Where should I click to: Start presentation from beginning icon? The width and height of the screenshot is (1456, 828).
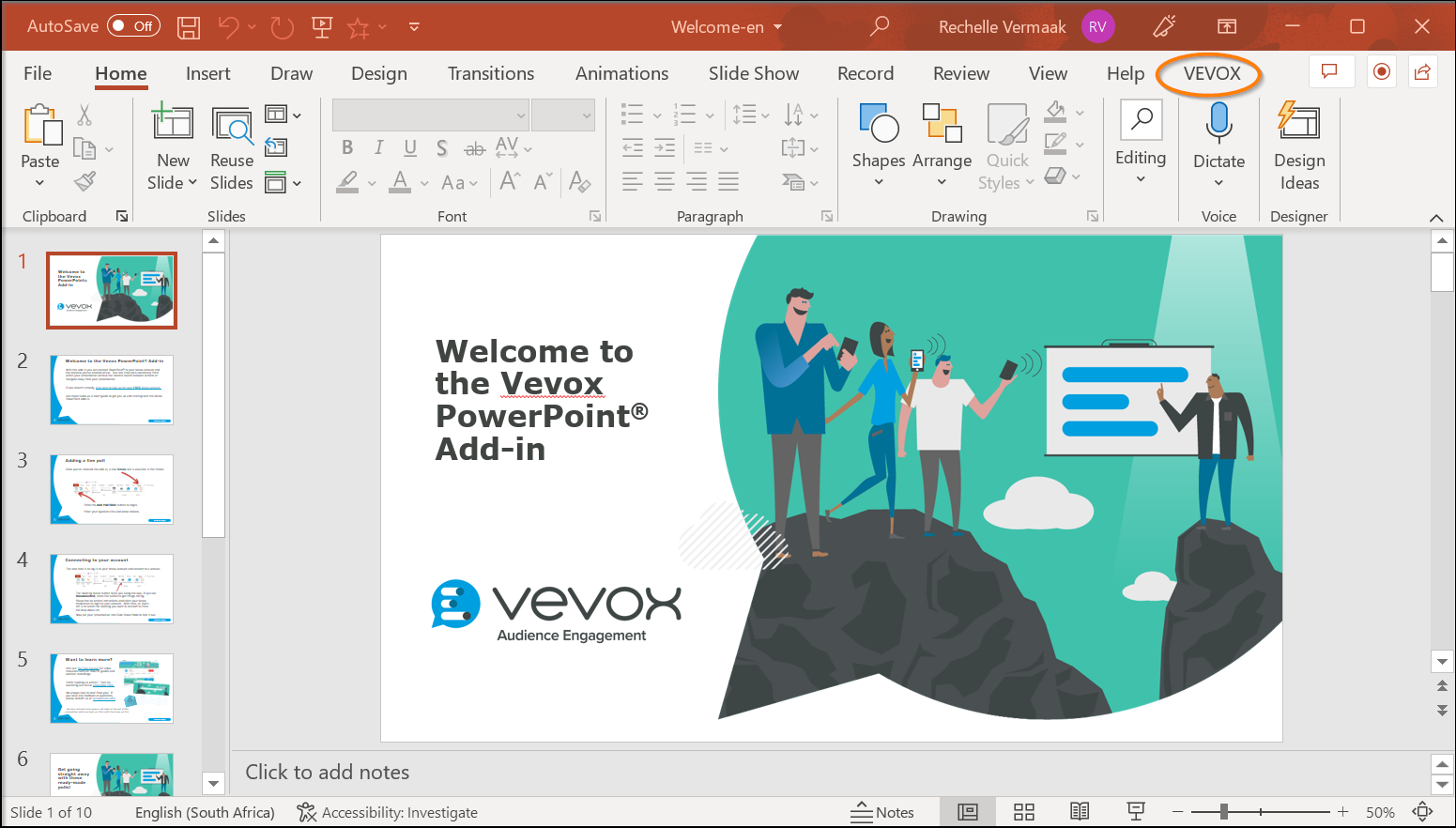pos(322,27)
